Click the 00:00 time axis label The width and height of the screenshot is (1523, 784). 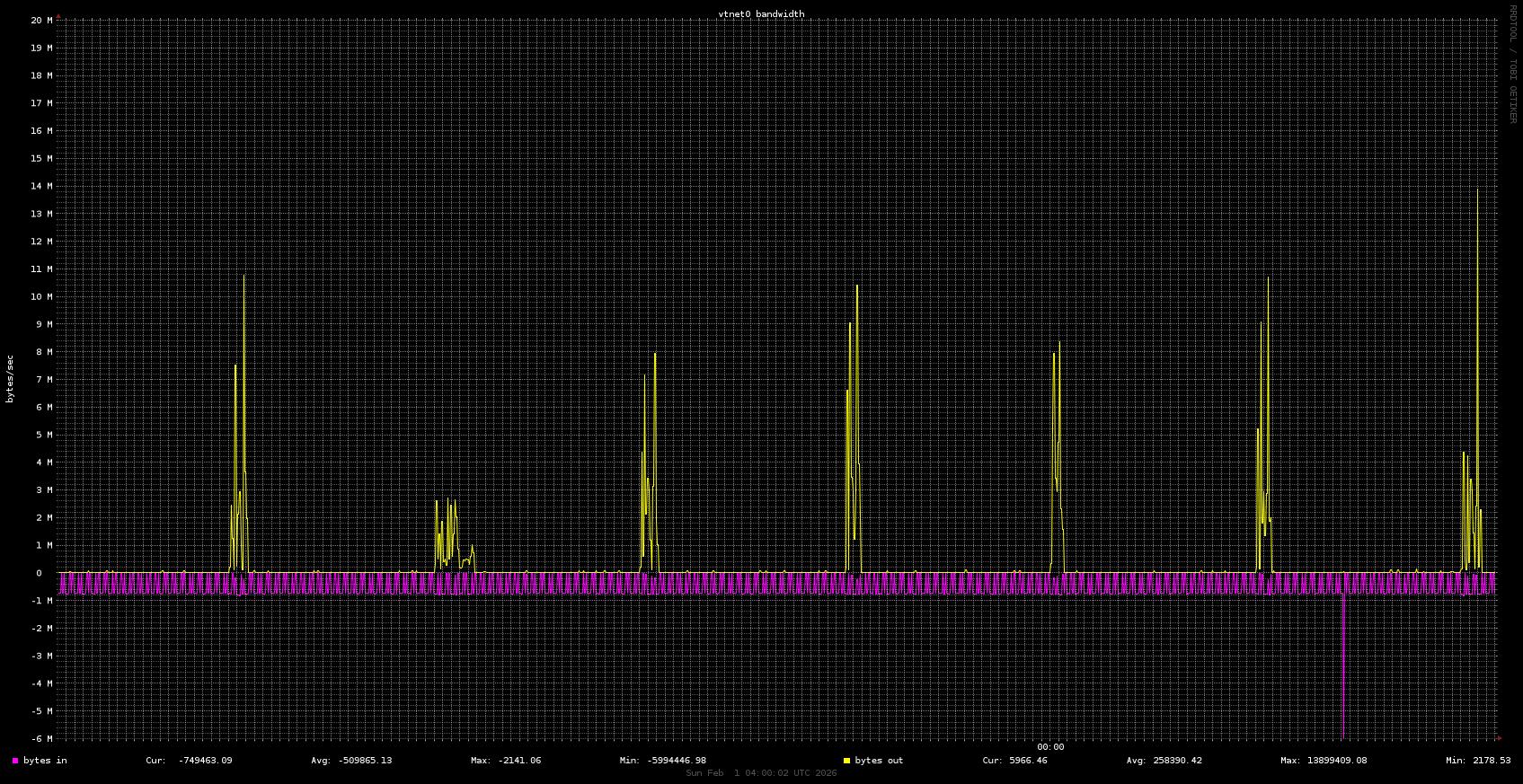[1049, 747]
